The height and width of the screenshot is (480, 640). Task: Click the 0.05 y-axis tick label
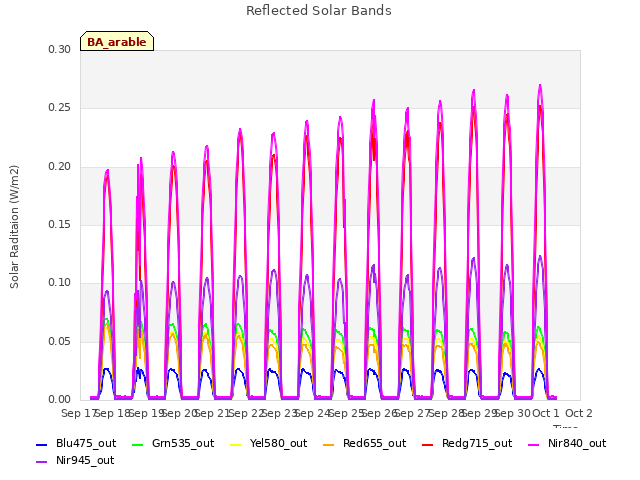pos(60,341)
